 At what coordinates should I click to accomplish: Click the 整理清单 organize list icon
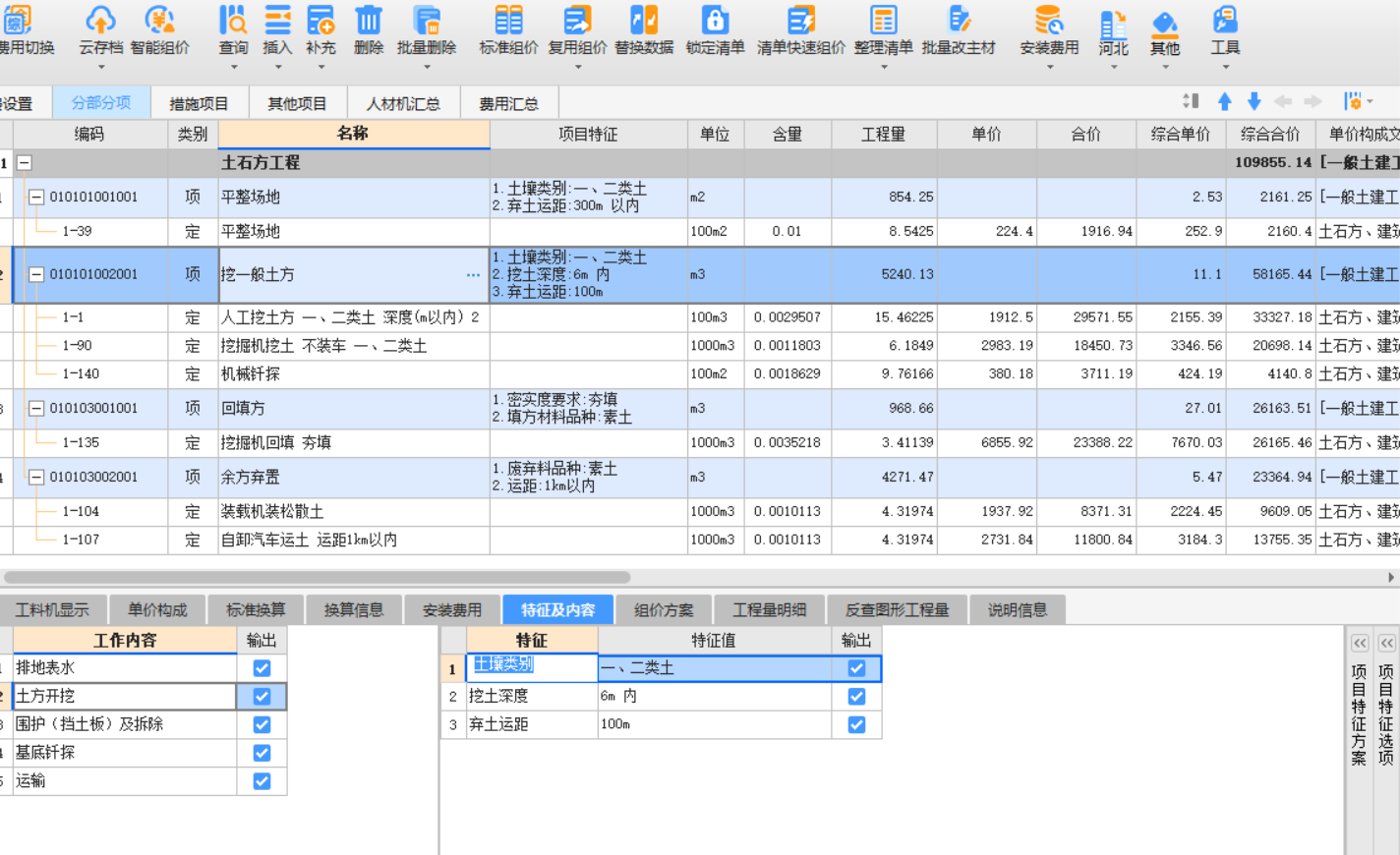883,20
